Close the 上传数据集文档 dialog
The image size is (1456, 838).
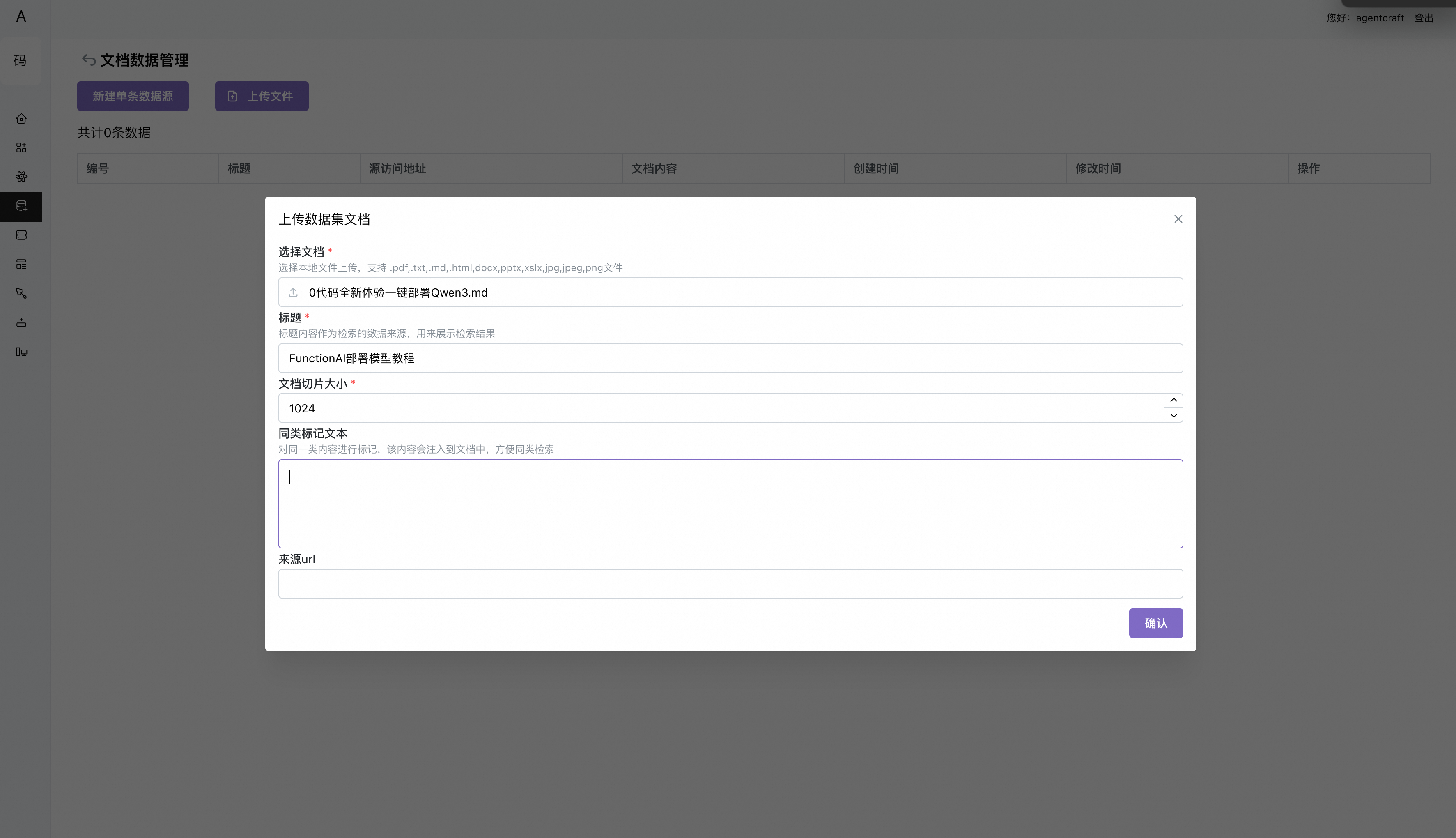tap(1178, 219)
